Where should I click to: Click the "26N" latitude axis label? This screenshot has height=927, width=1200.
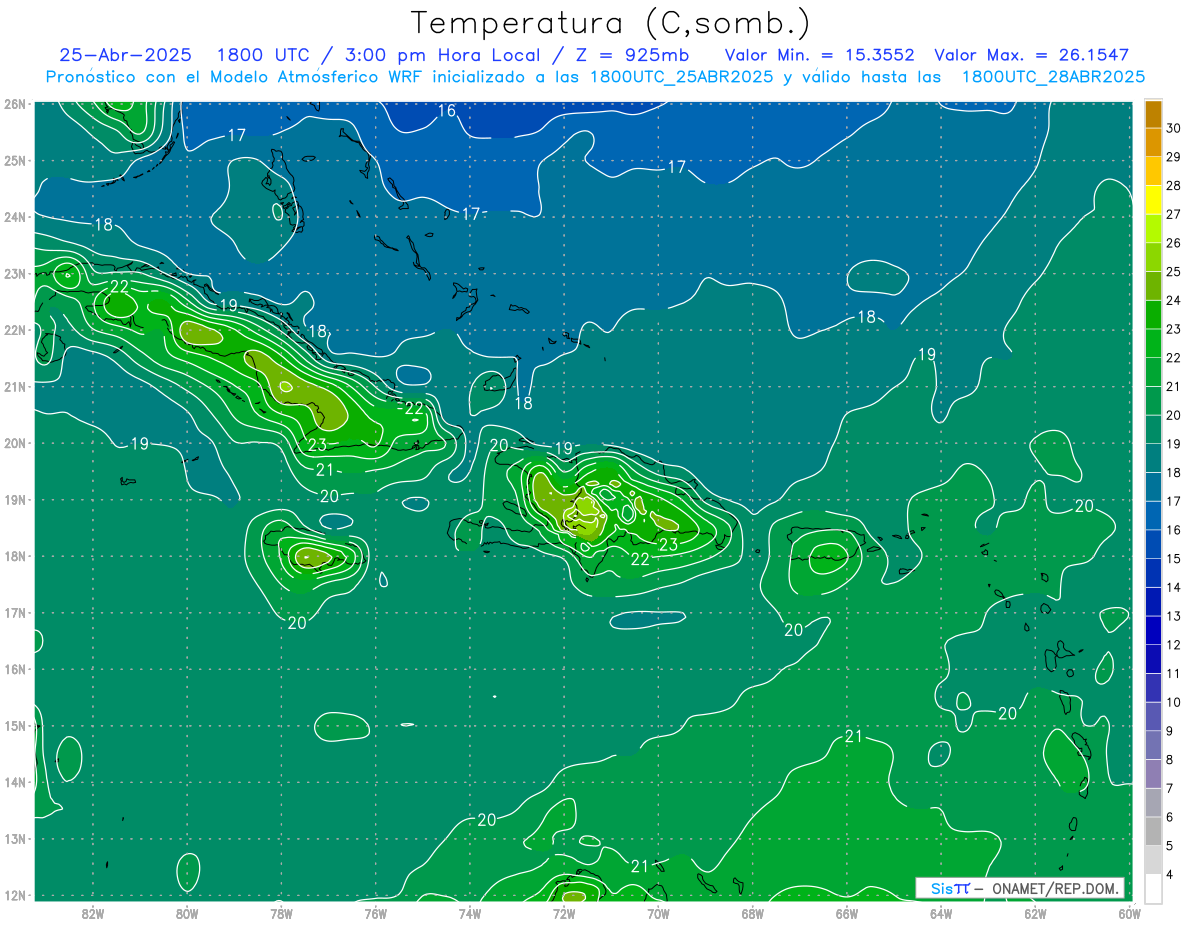14,104
